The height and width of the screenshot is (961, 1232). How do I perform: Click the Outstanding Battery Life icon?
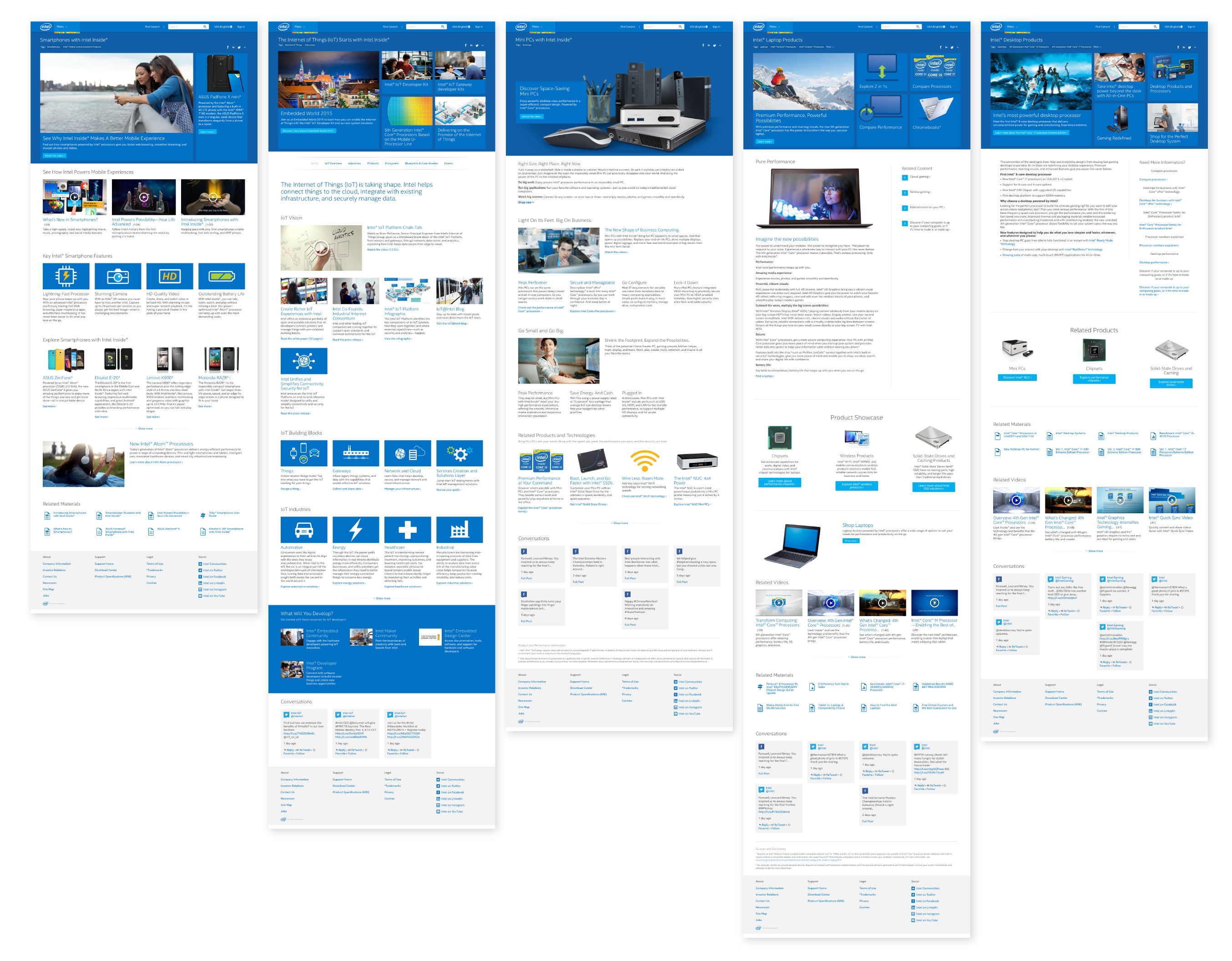click(x=221, y=276)
